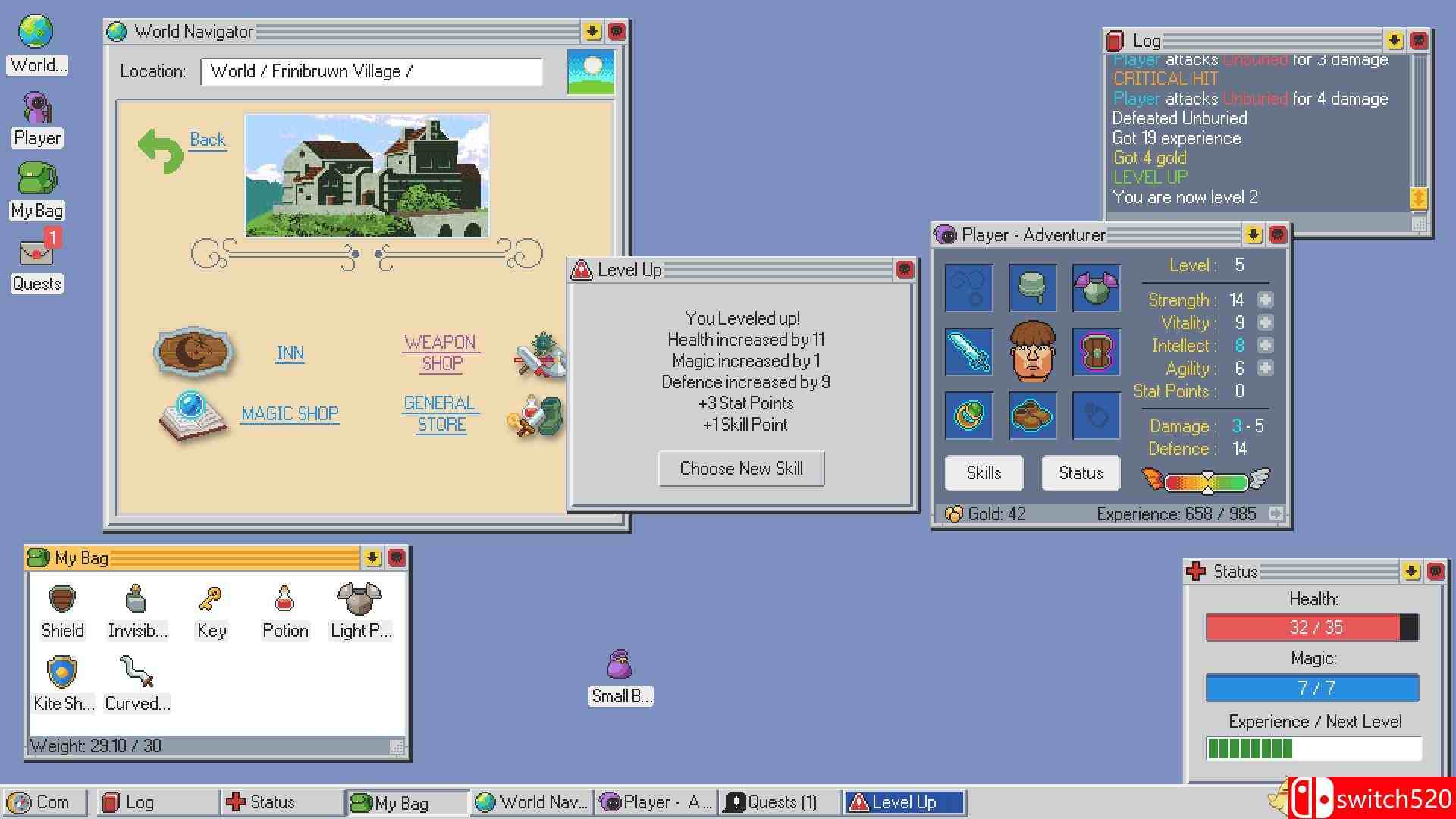
Task: Switch to Quests (1) taskbar tab
Action: 781,802
